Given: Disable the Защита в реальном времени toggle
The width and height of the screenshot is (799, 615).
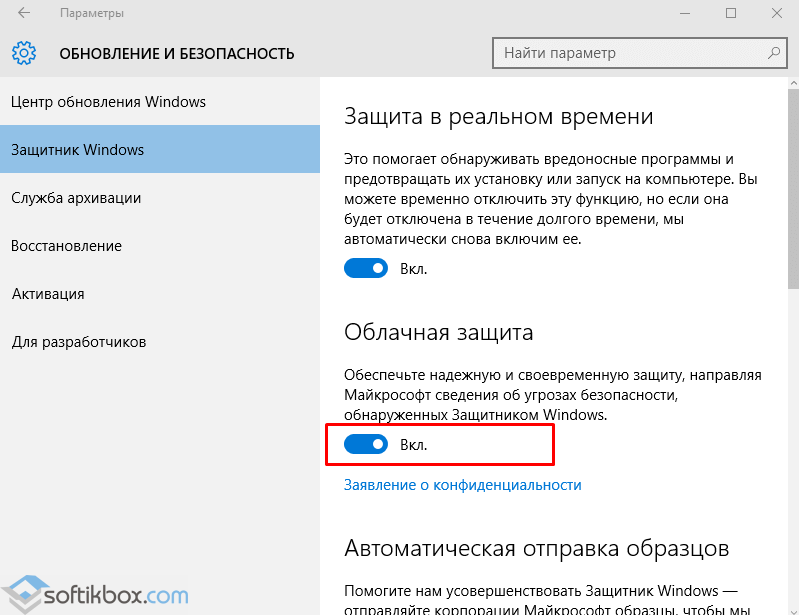Looking at the screenshot, I should 366,268.
